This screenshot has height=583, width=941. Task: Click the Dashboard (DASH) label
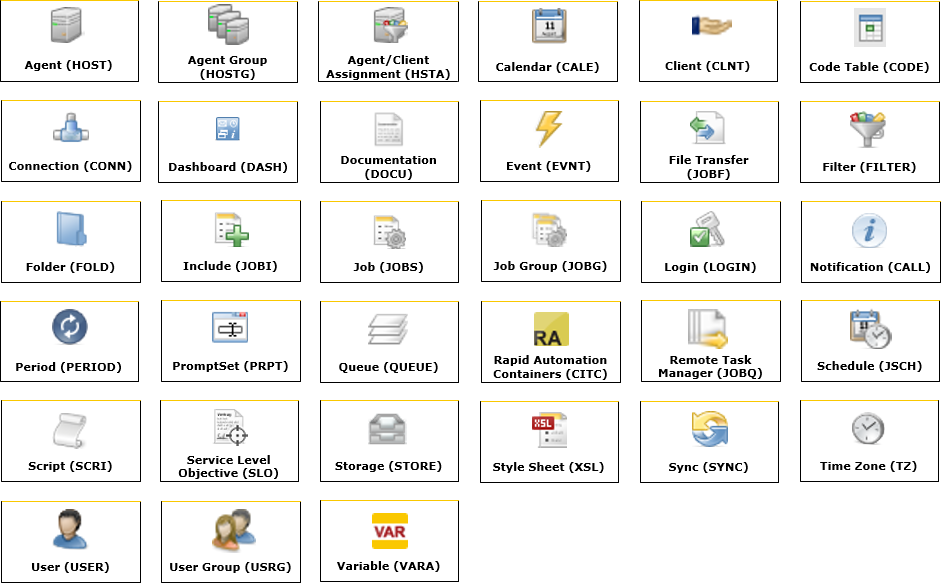[228, 167]
